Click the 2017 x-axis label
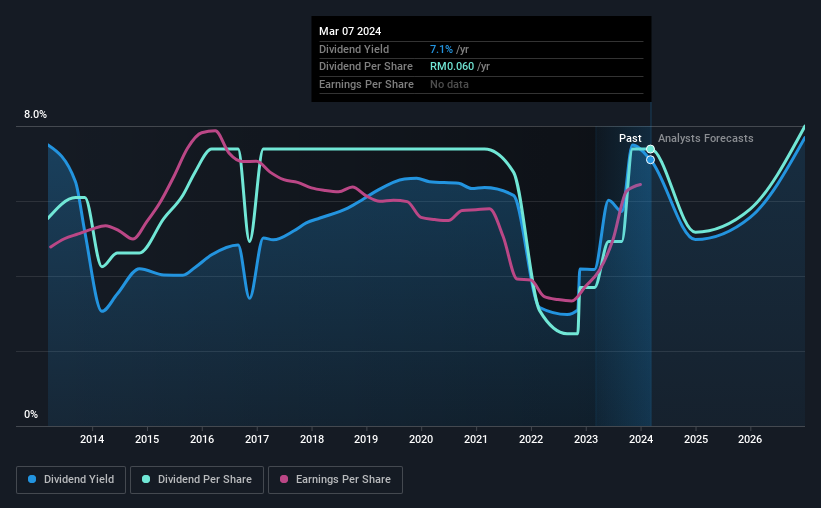This screenshot has width=821, height=508. 257,439
